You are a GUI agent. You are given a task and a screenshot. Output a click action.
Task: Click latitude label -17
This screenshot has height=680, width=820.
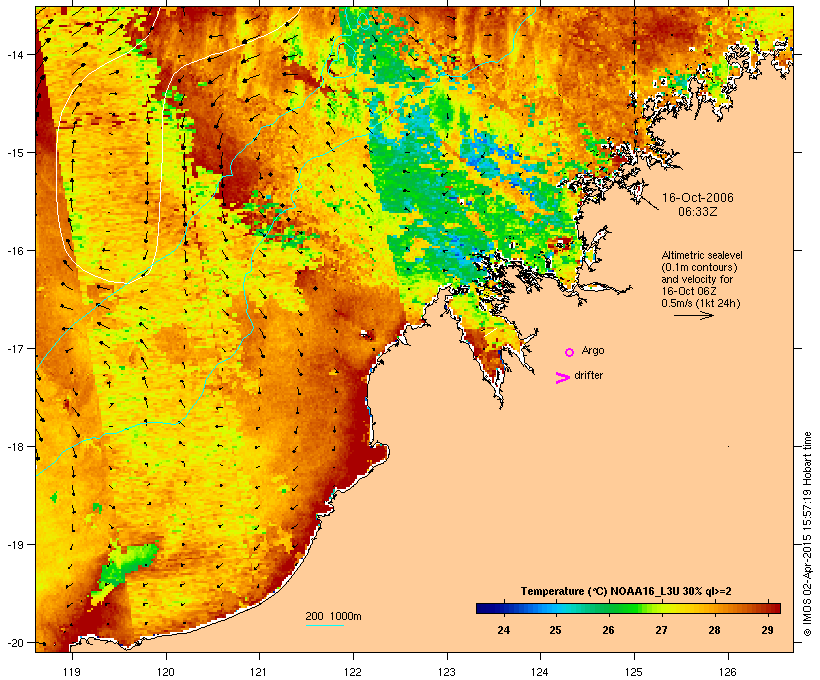point(14,348)
